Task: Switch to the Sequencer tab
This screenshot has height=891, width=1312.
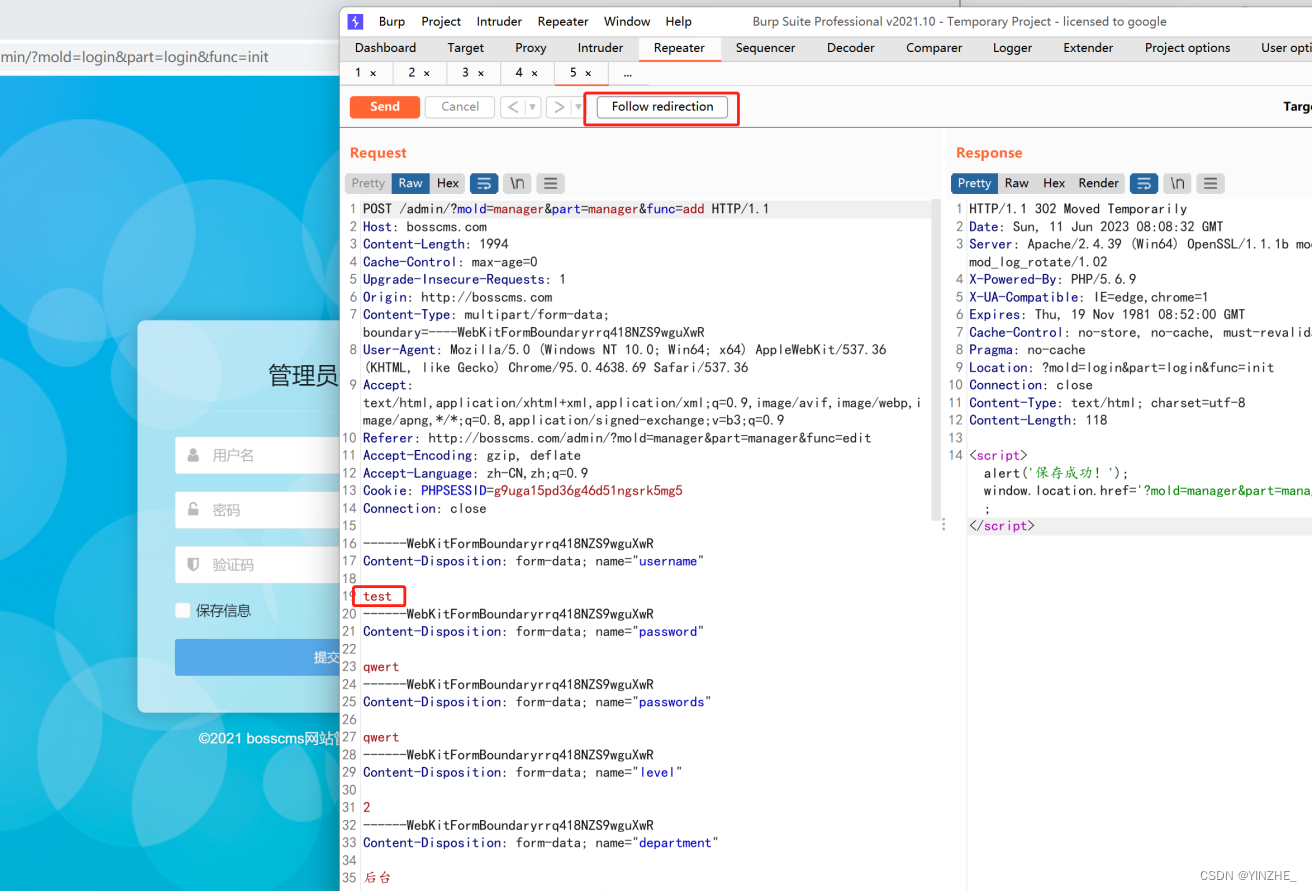Action: 765,48
